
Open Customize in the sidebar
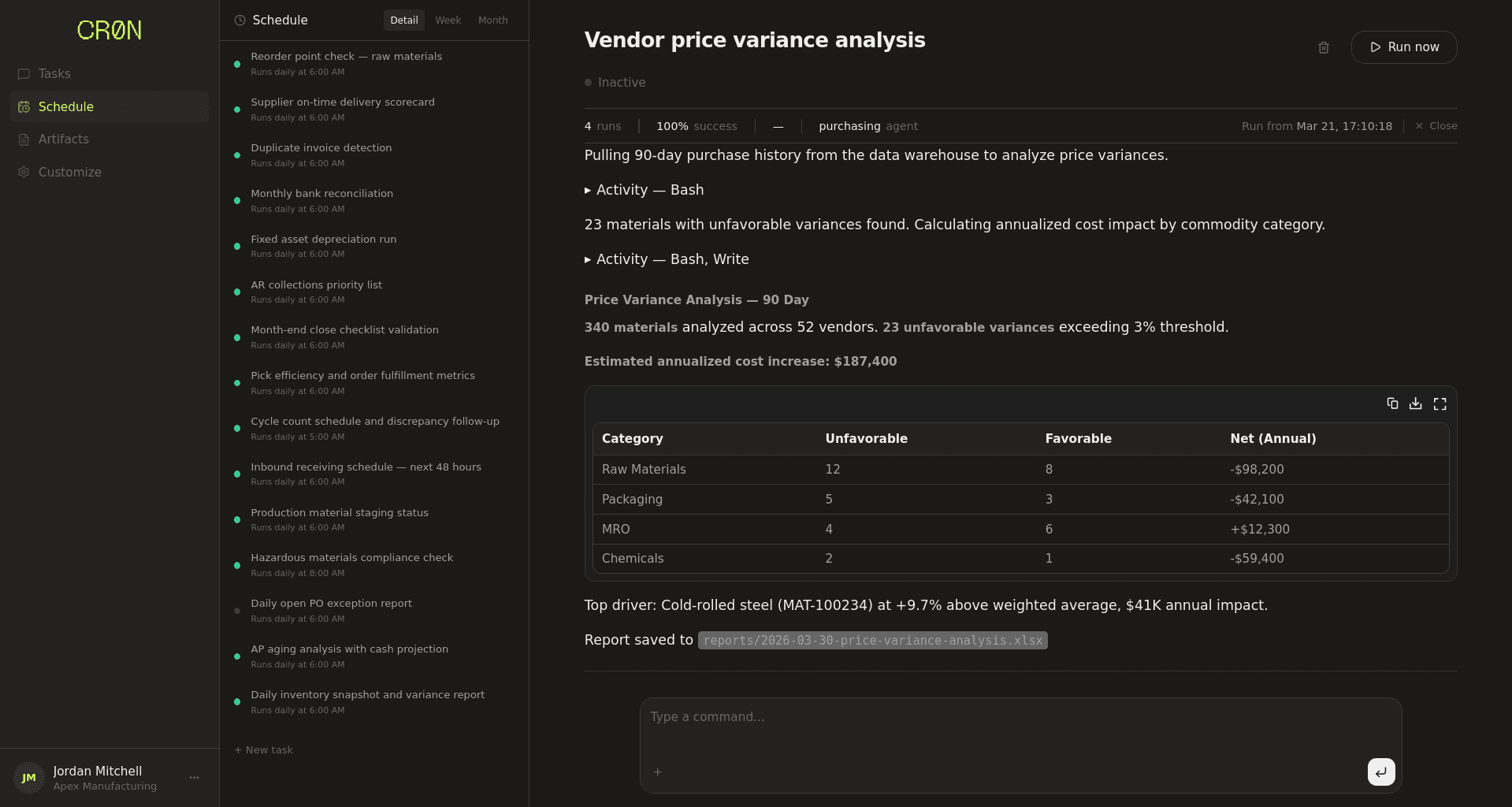(110, 172)
